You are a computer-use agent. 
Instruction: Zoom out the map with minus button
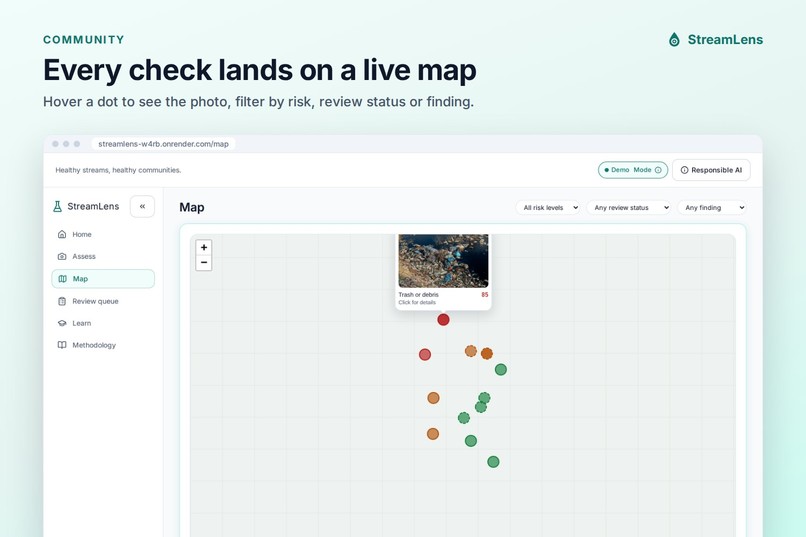[204, 263]
